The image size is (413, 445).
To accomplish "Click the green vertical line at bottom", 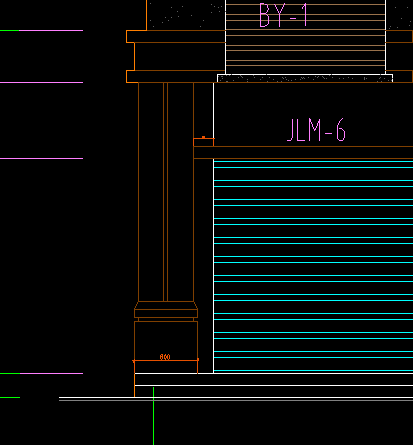I will pos(153,416).
